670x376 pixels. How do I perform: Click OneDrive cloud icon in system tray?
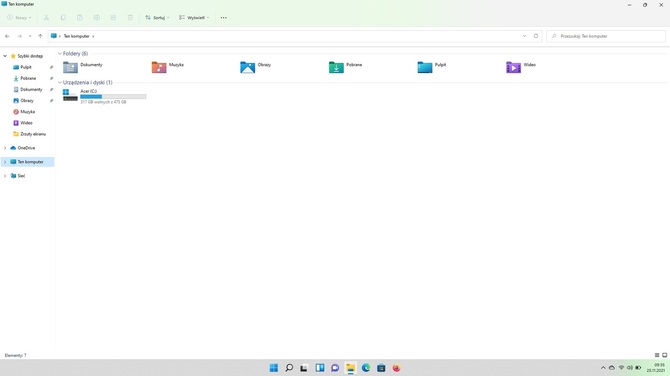612,367
